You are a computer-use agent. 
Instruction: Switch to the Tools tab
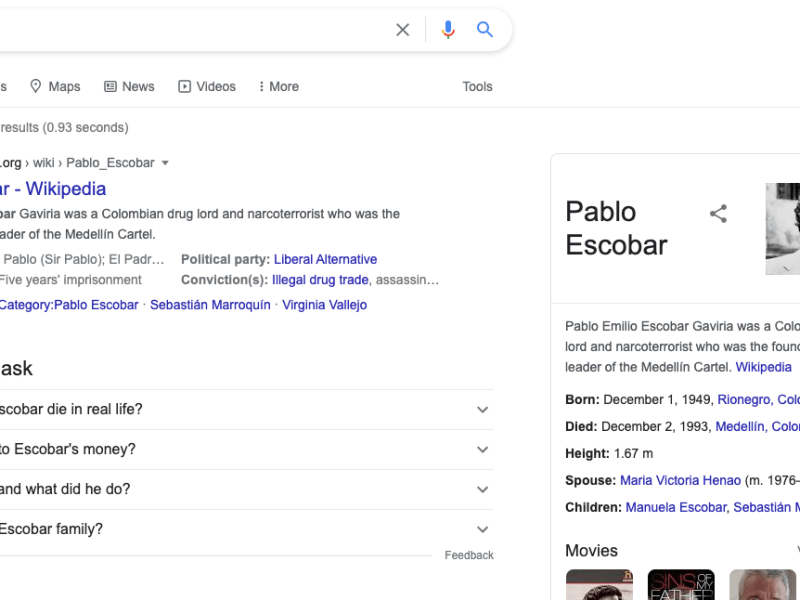coord(477,86)
